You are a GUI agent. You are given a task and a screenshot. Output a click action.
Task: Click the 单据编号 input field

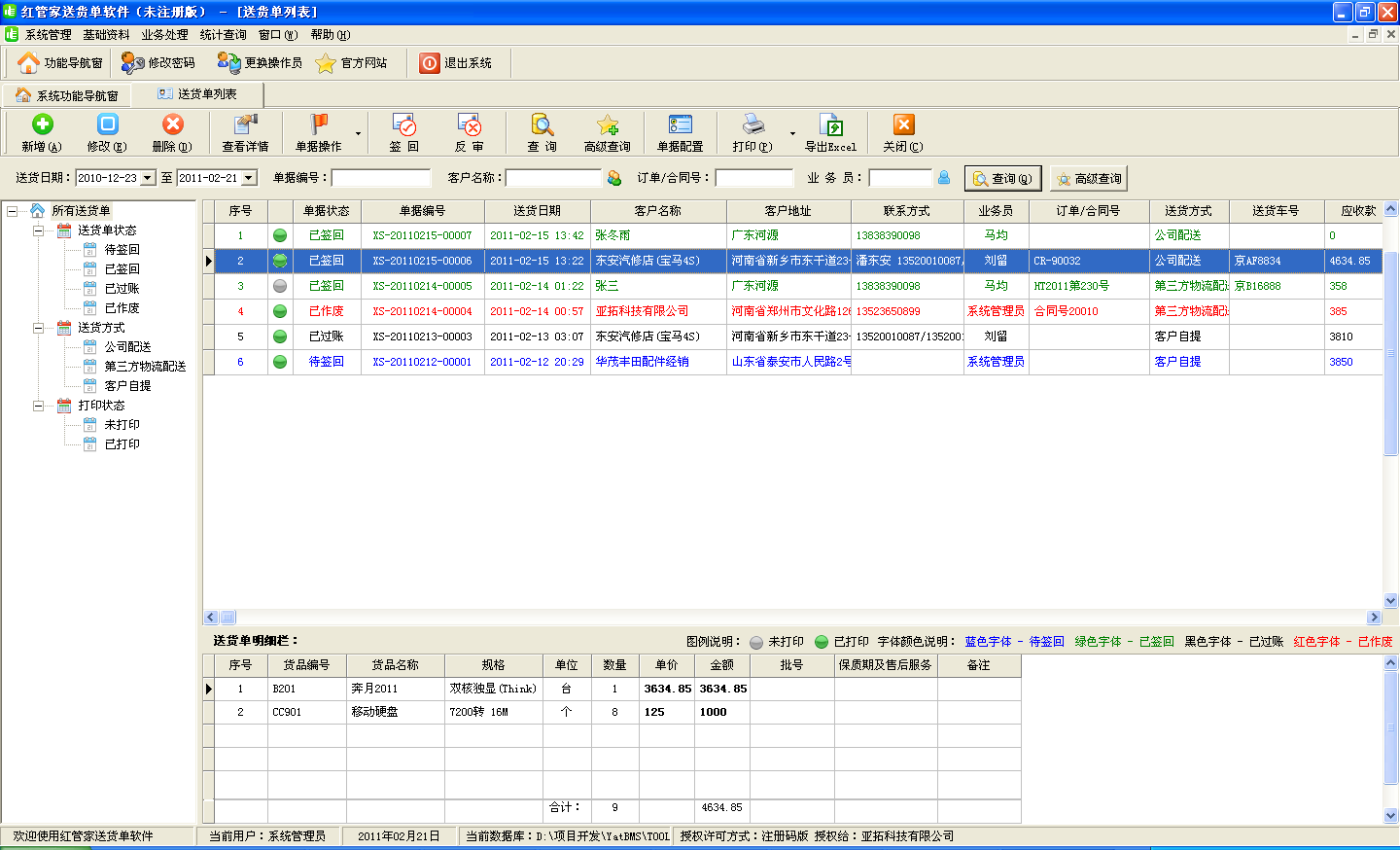[381, 178]
